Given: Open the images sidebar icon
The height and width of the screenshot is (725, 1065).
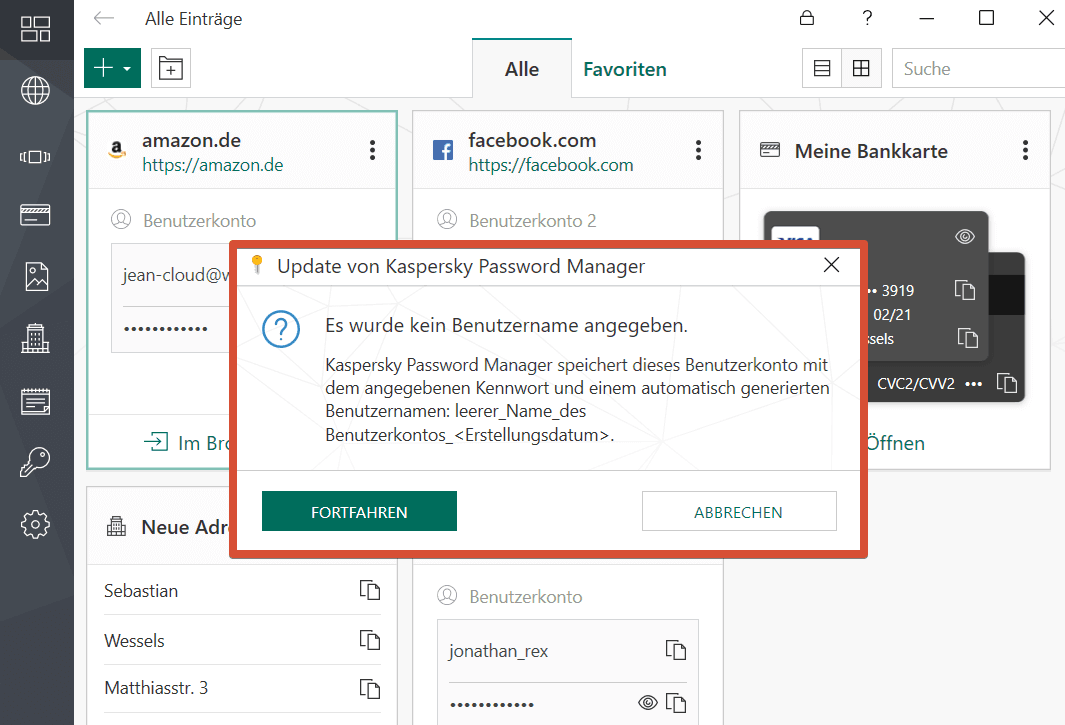Looking at the screenshot, I should click(x=36, y=277).
